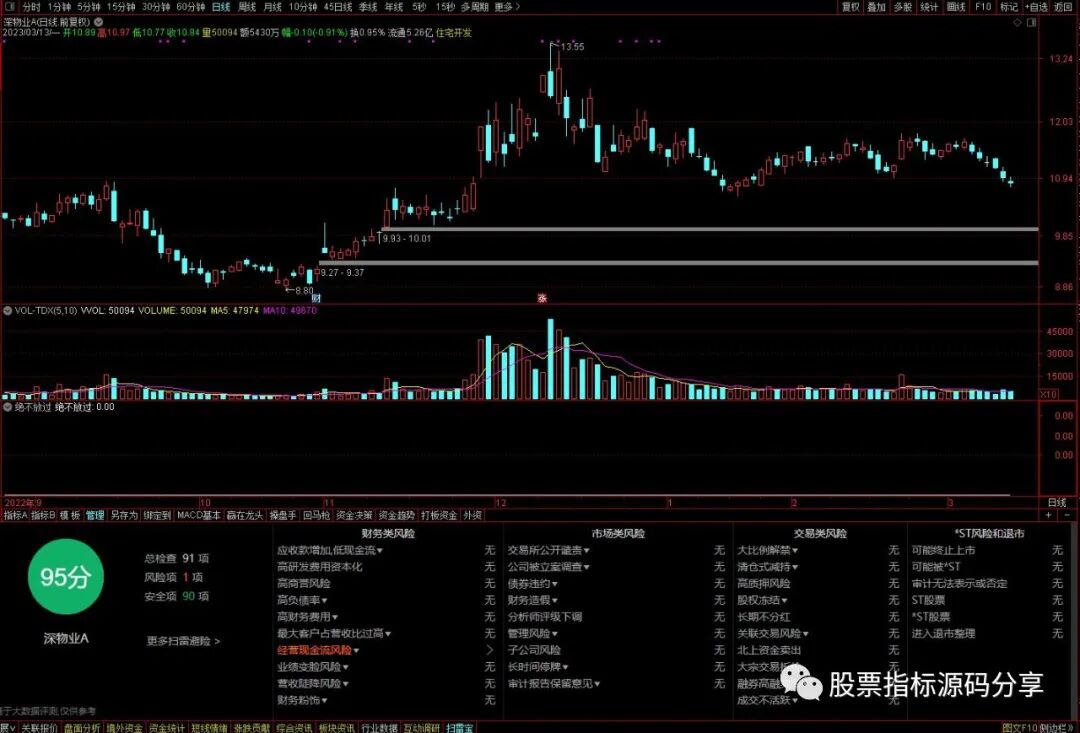The image size is (1080, 733).
Task: Open the 关联报价 bottom tab
Action: point(39,727)
